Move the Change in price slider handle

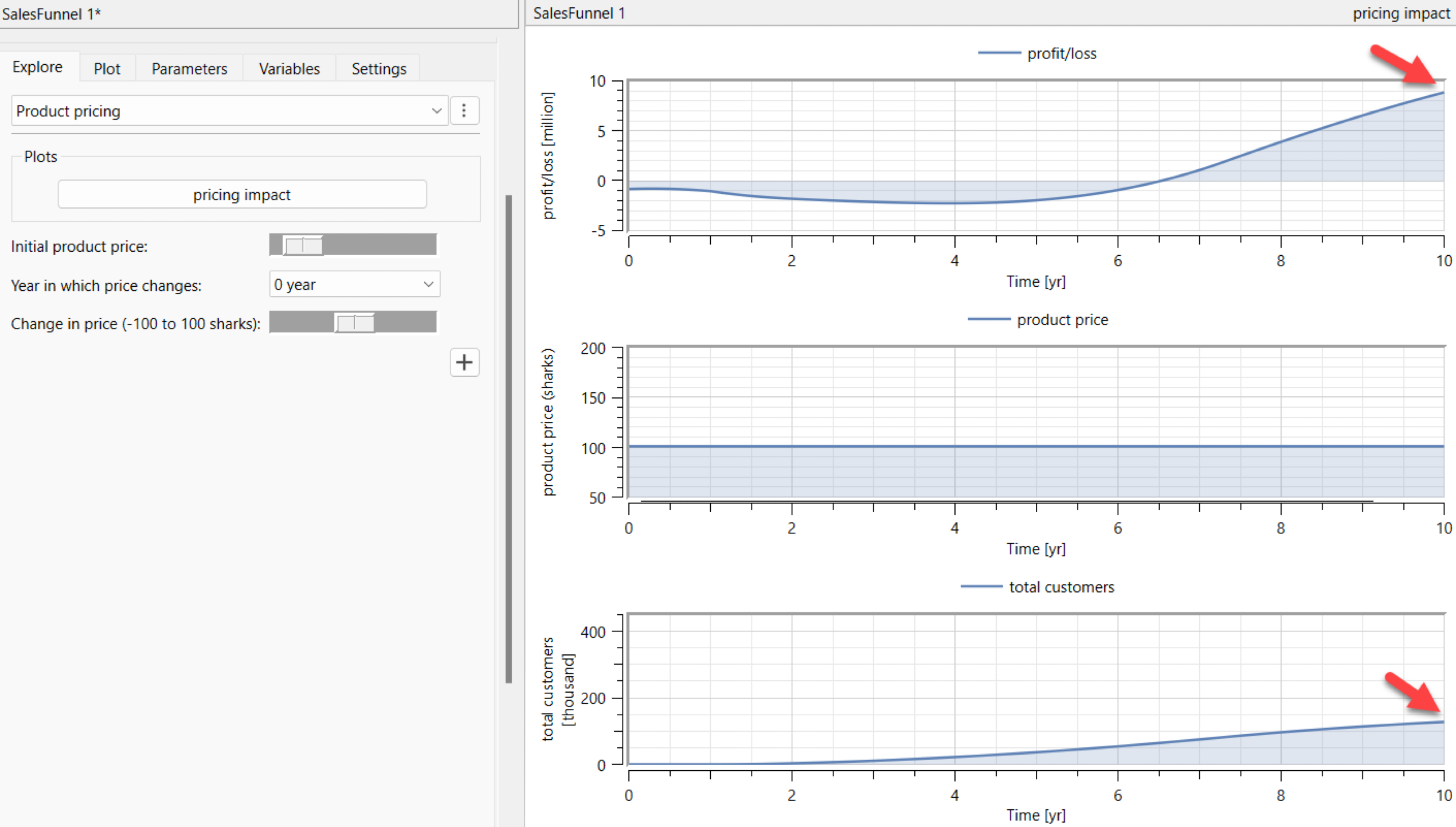click(x=354, y=322)
